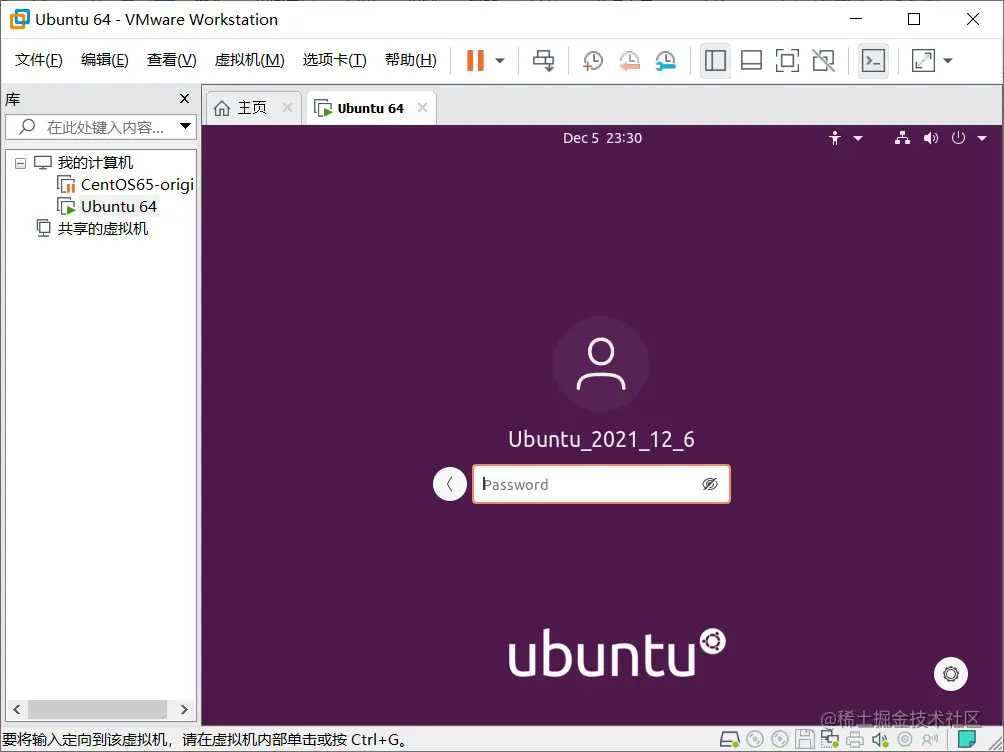Take a snapshot of this virtual machine
Screen dimensions: 1004x752
[593, 61]
